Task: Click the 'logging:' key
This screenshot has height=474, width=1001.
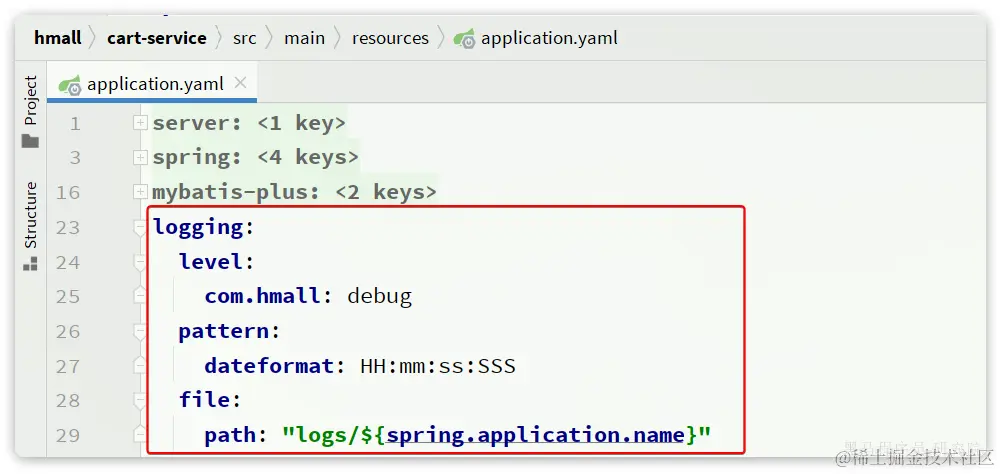Action: [204, 227]
